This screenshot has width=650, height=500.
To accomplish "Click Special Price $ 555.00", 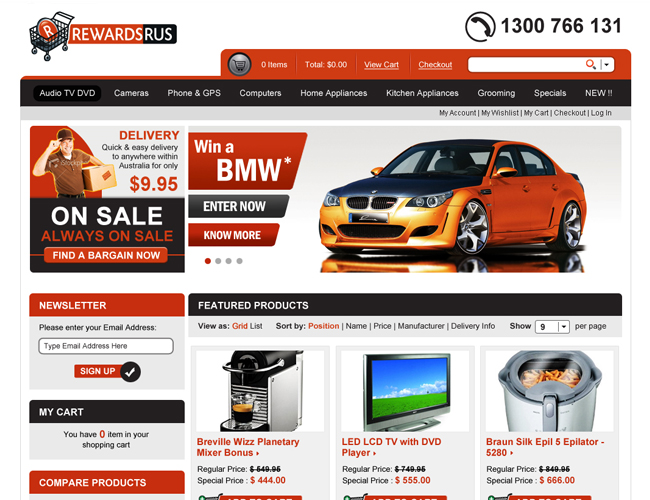I will coord(386,481).
